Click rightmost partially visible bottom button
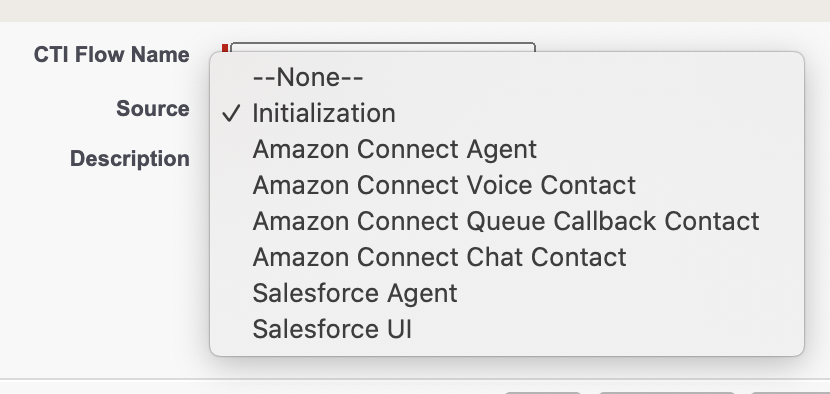The width and height of the screenshot is (830, 394). [790, 392]
